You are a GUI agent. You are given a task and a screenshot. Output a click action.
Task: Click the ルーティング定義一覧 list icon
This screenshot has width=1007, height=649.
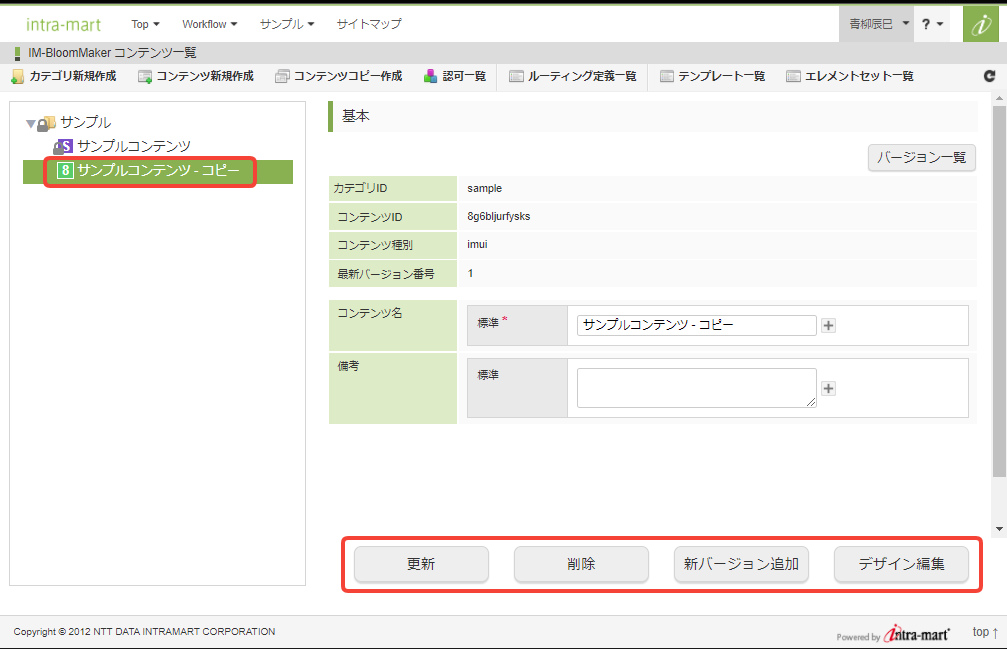[516, 76]
